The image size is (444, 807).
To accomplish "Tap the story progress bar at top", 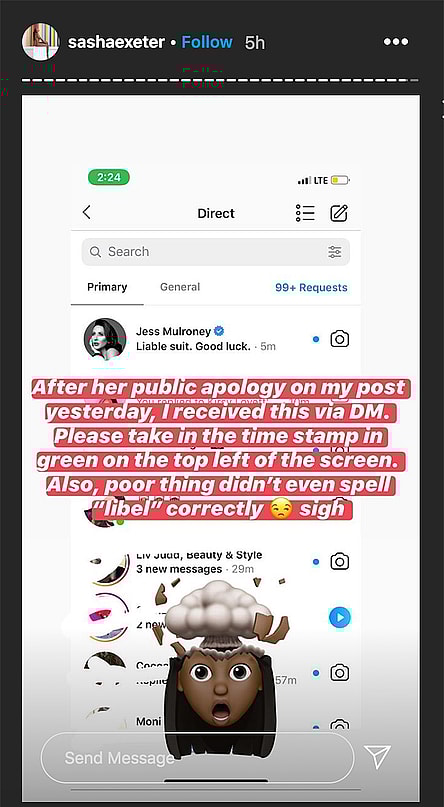I will click(220, 81).
